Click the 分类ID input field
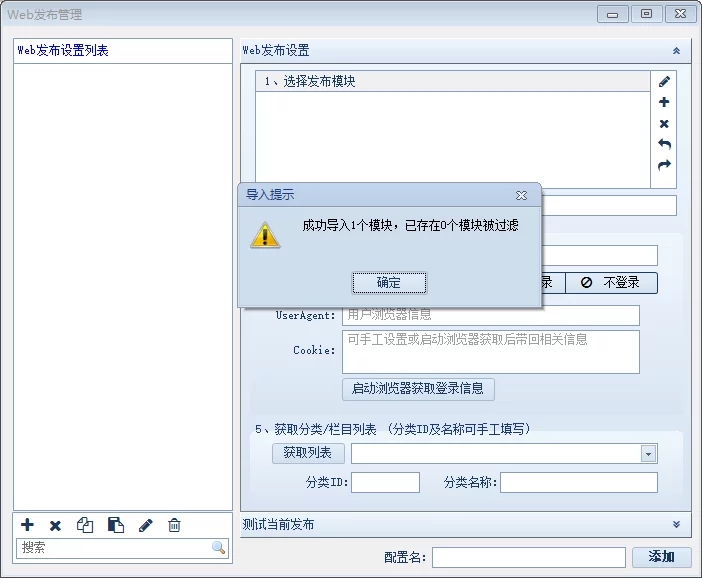 tap(385, 483)
